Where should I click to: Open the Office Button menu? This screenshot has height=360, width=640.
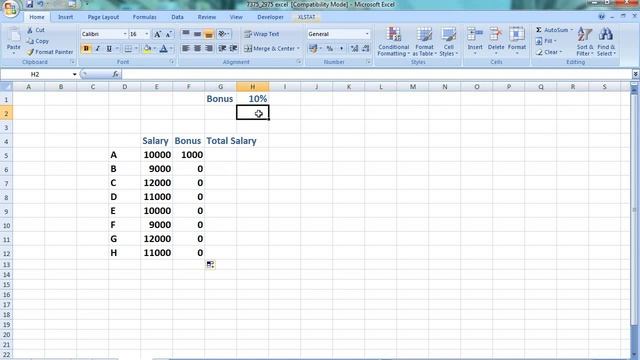point(10,8)
